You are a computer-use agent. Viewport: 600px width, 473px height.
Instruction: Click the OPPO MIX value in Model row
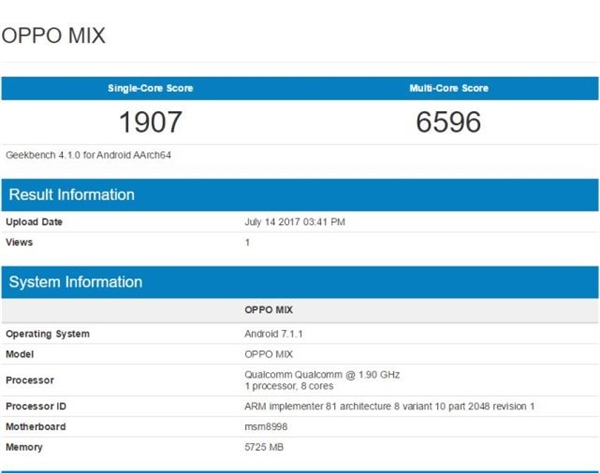click(x=269, y=352)
